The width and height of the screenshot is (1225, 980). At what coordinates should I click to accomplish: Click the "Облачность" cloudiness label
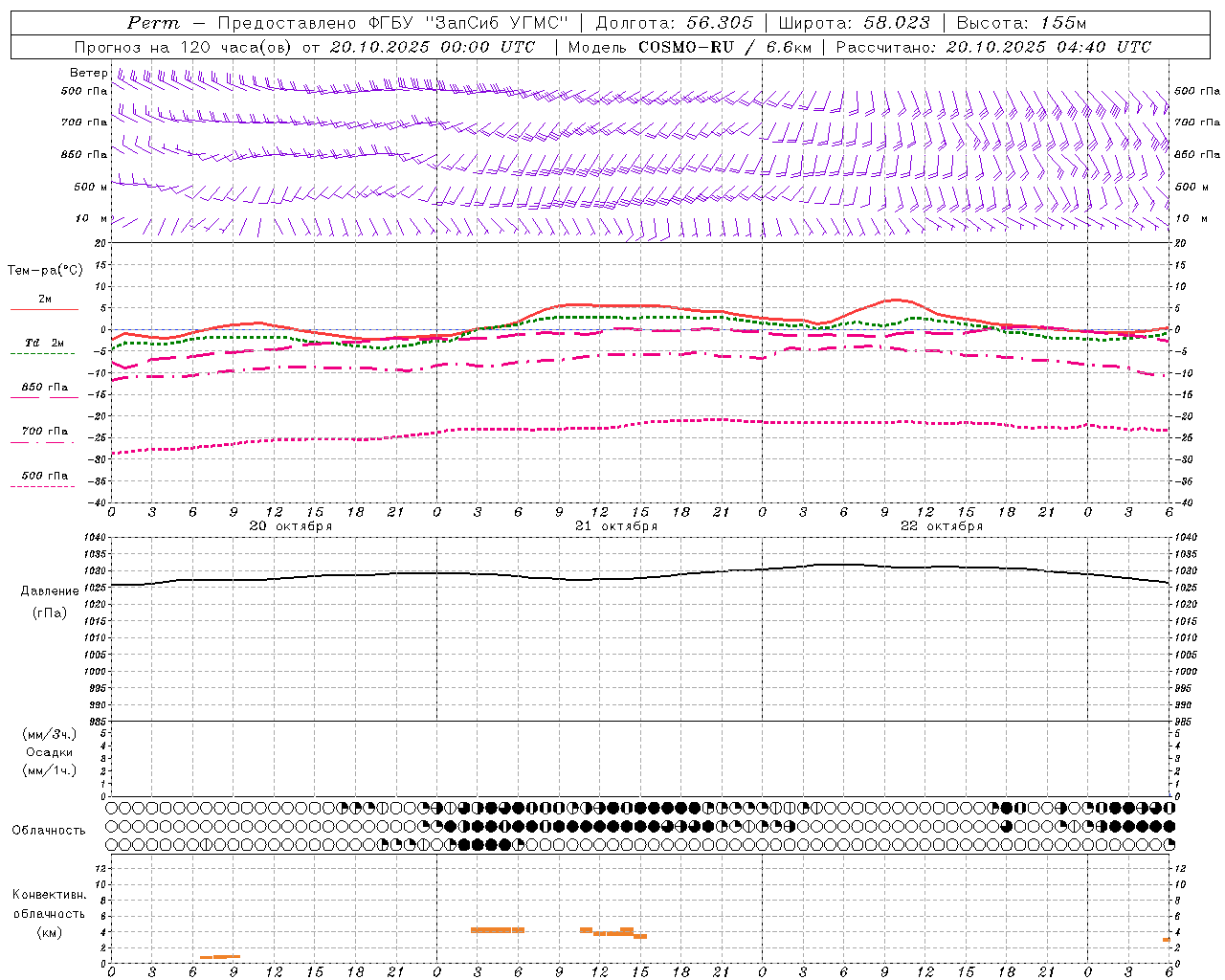click(x=49, y=831)
